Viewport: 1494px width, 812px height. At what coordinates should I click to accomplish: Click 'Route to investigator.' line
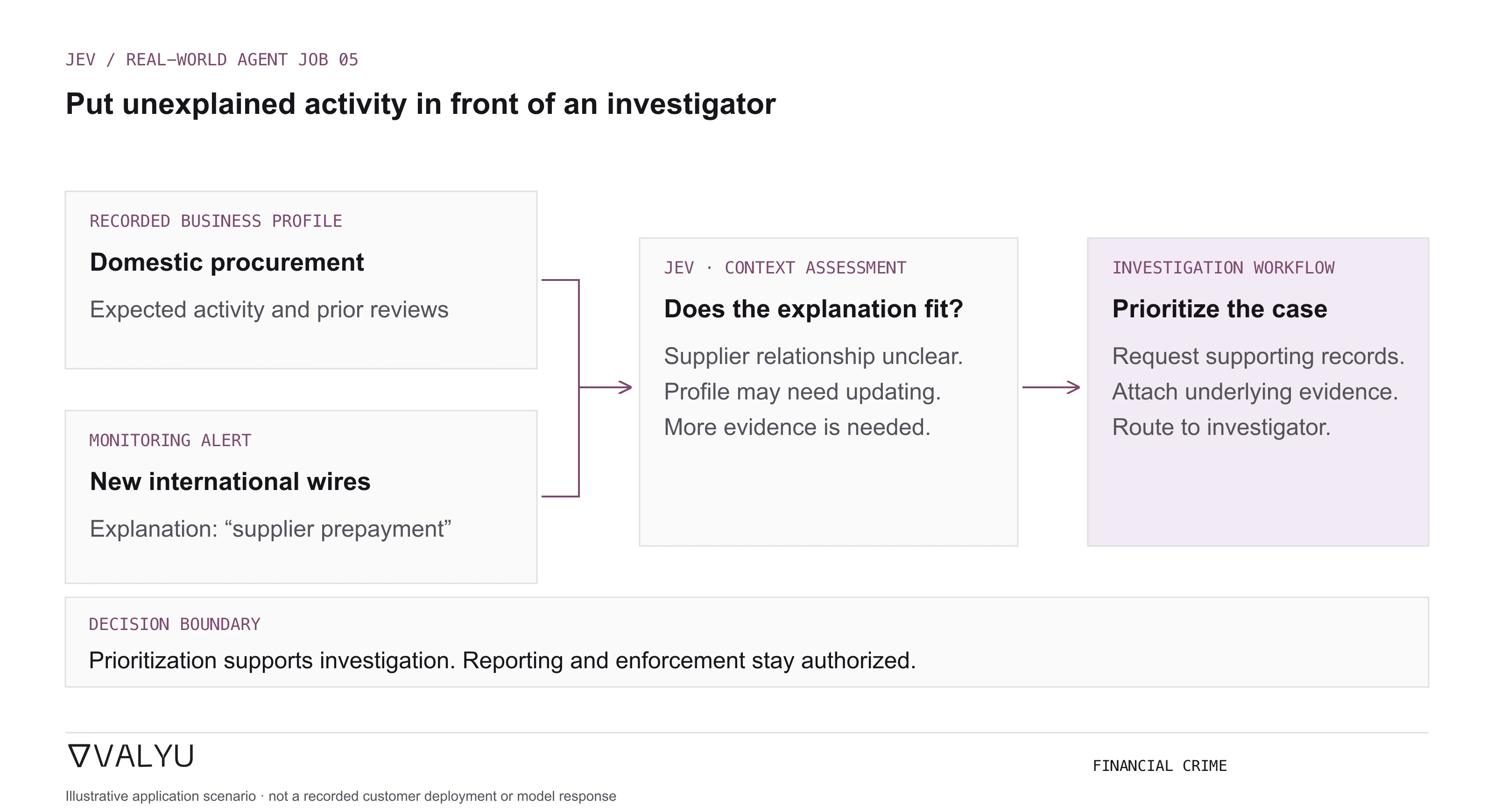click(1221, 427)
